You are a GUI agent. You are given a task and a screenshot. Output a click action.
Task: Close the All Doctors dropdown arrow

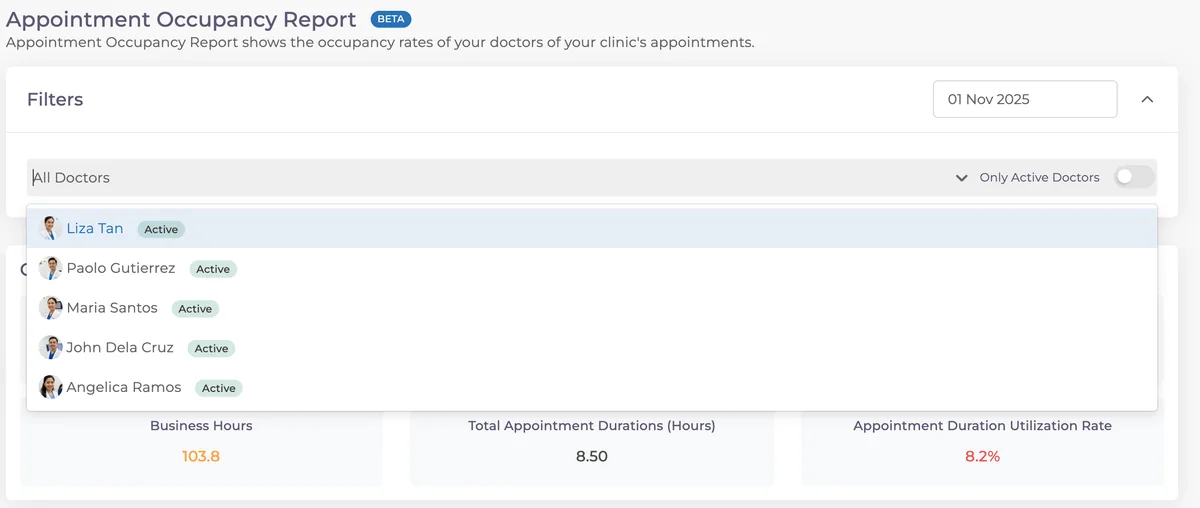(x=961, y=178)
